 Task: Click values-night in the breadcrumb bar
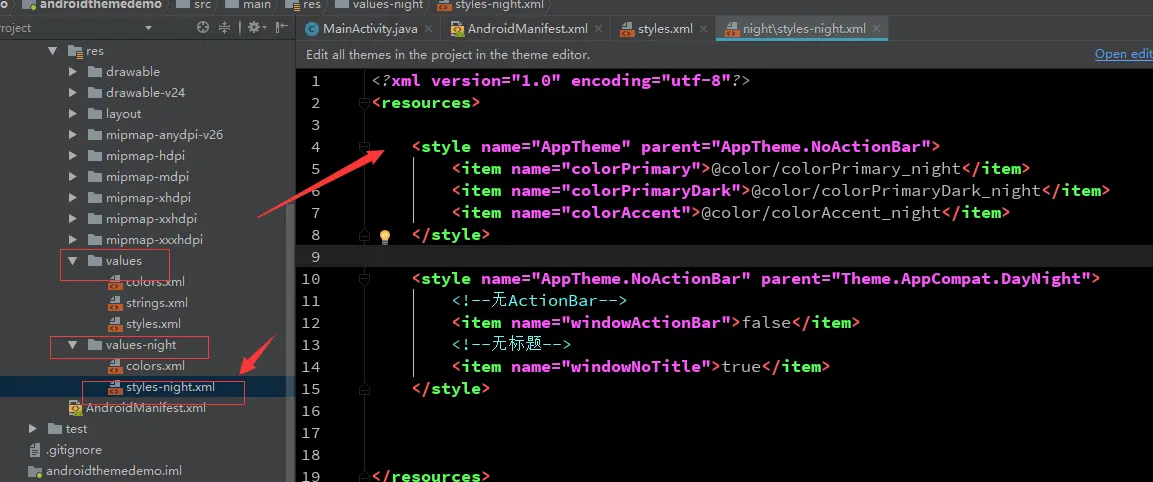[388, 5]
